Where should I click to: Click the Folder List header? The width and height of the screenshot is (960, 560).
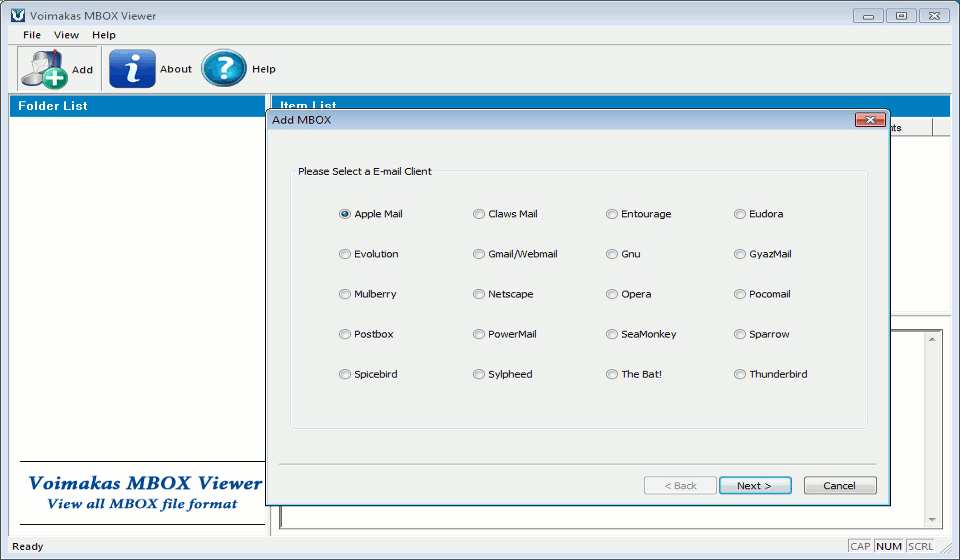coord(137,106)
